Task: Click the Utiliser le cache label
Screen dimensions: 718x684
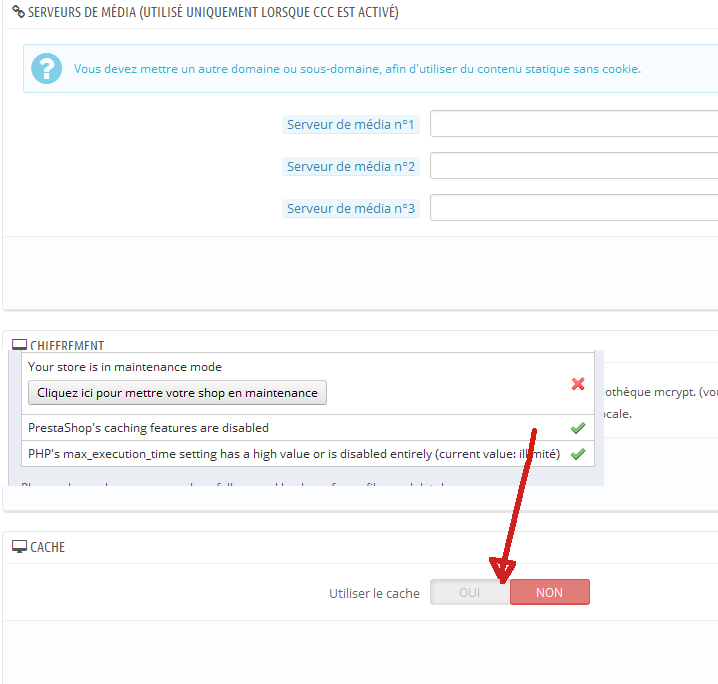Action: [x=375, y=593]
